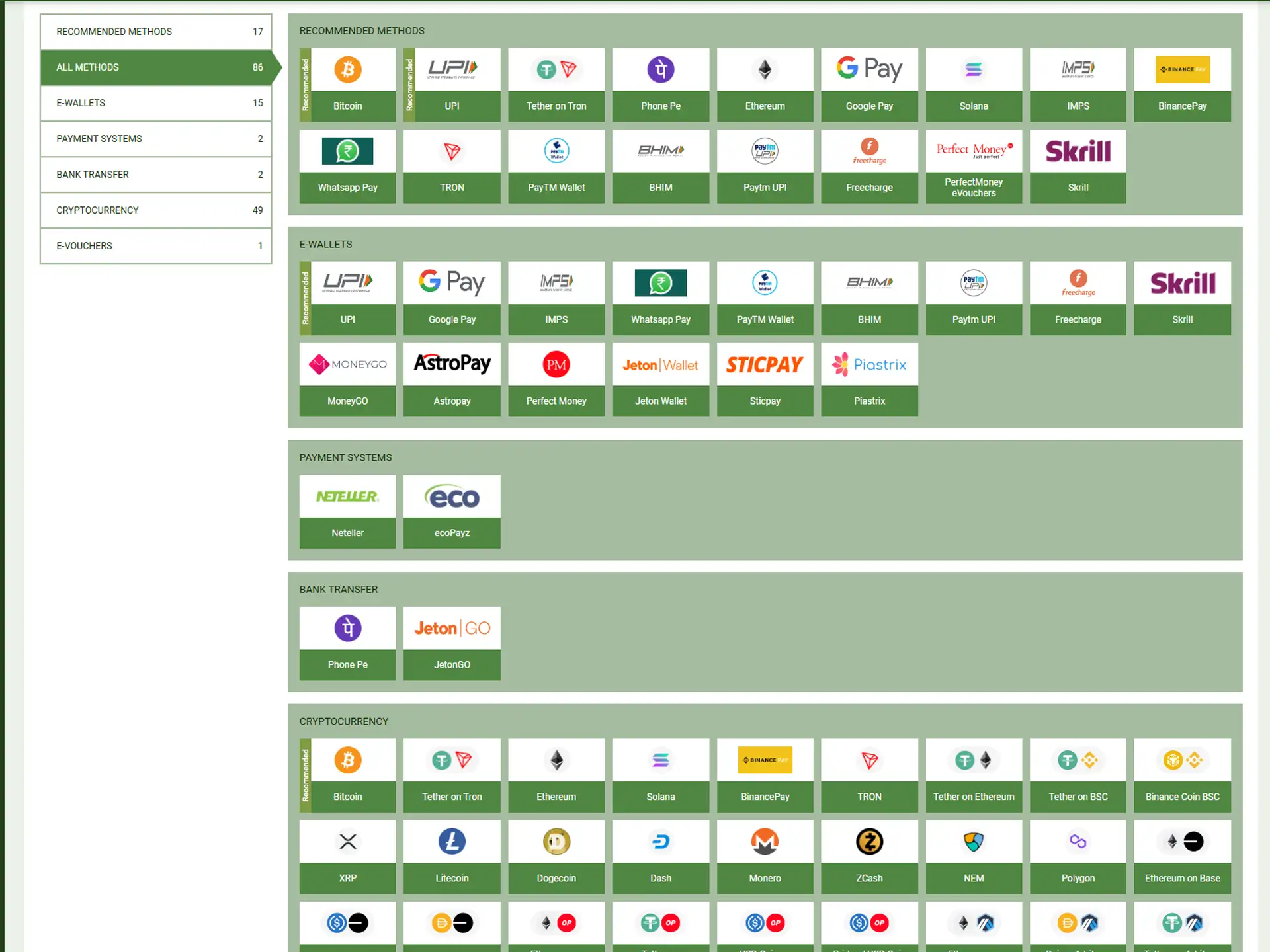The width and height of the screenshot is (1270, 952).
Task: Select IMPS in Recommended Methods
Action: pyautogui.click(x=1078, y=85)
